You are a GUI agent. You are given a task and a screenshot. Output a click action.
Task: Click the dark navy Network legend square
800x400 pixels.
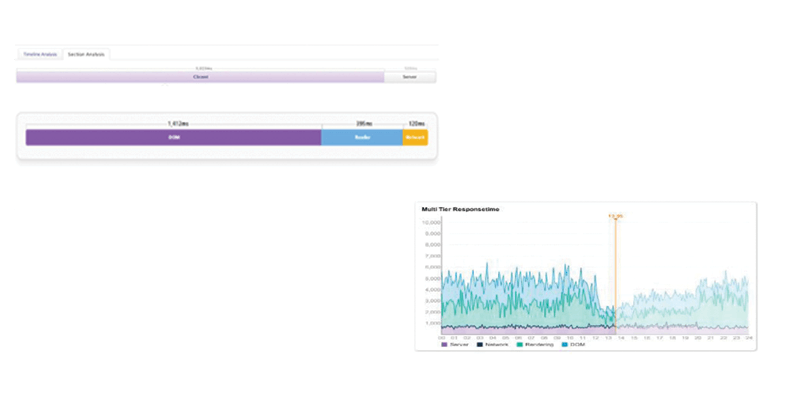point(478,345)
